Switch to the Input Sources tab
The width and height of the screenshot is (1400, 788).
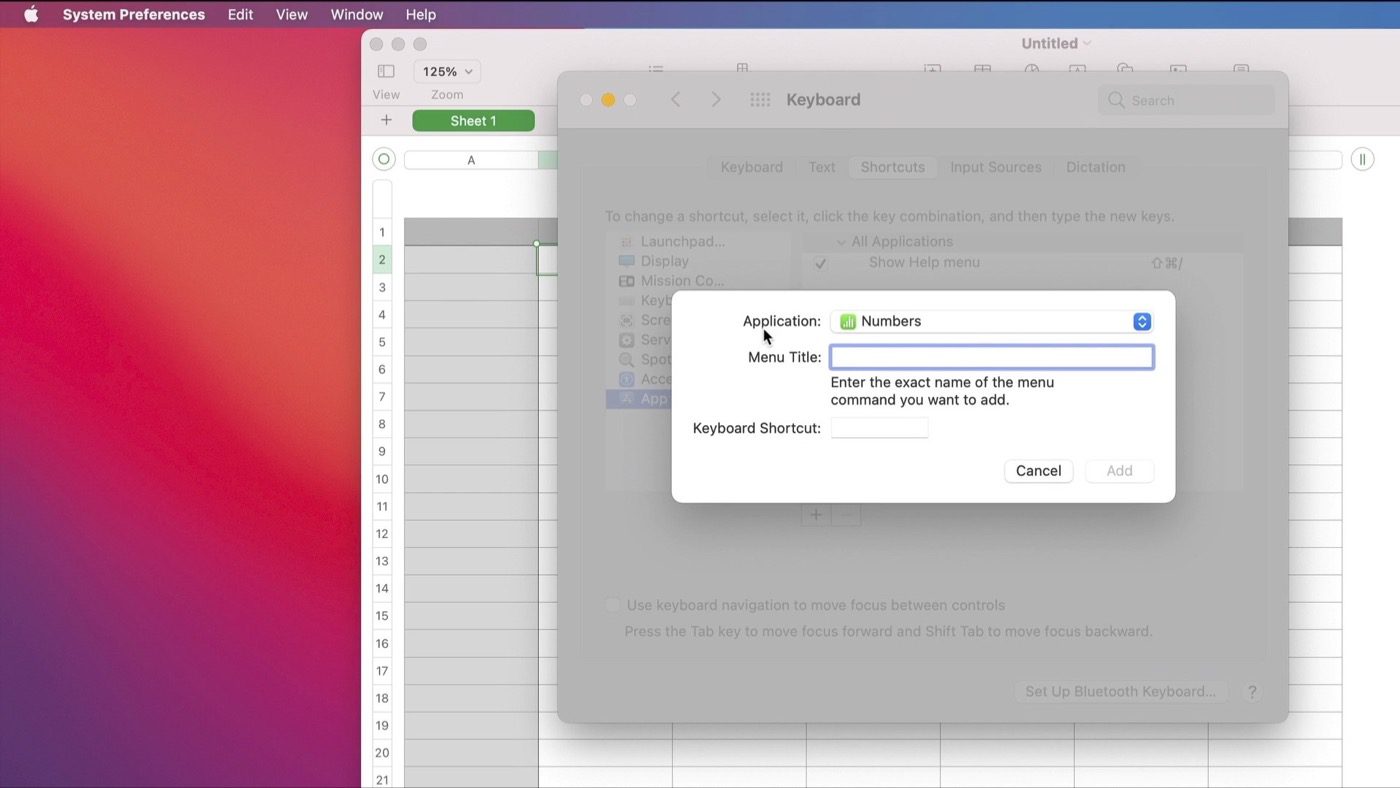tap(995, 167)
